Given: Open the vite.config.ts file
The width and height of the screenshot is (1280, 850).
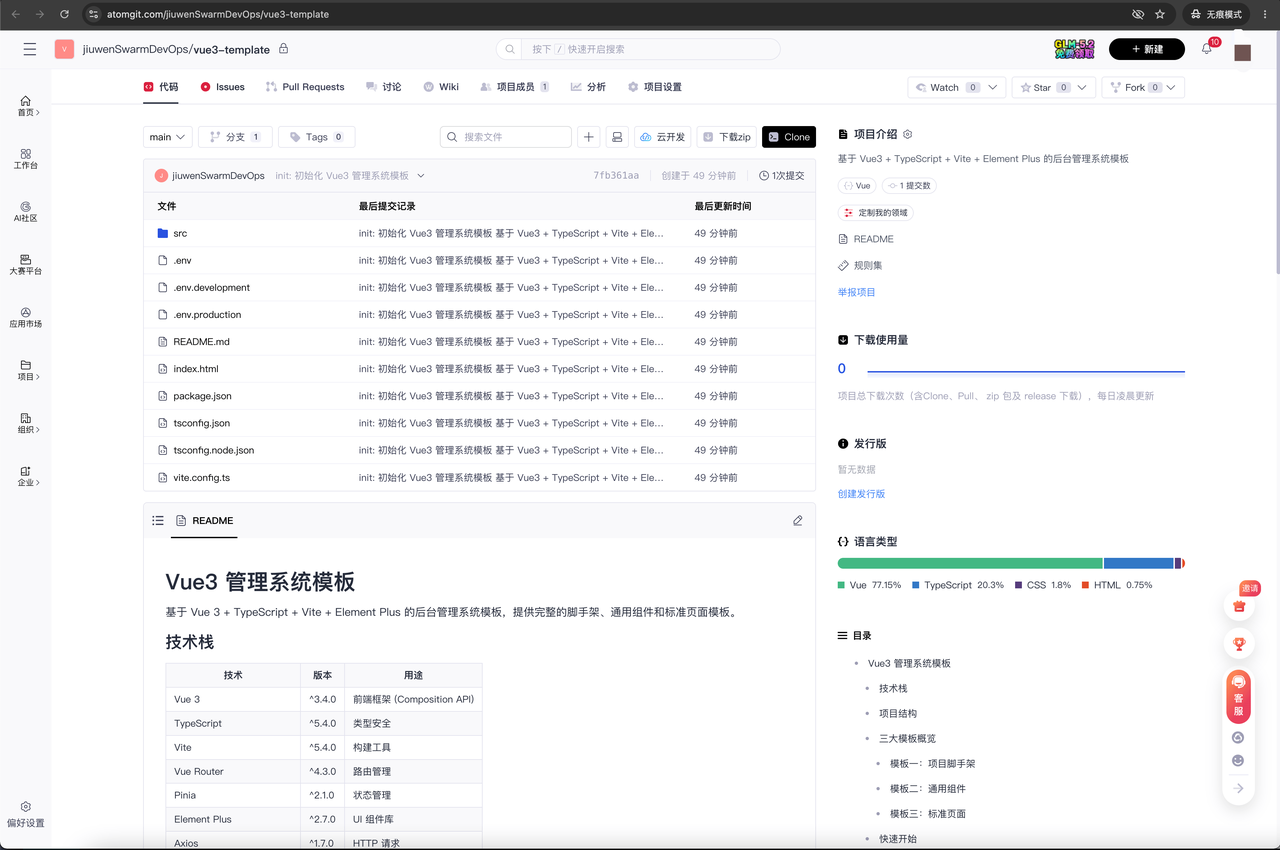Looking at the screenshot, I should pos(201,478).
